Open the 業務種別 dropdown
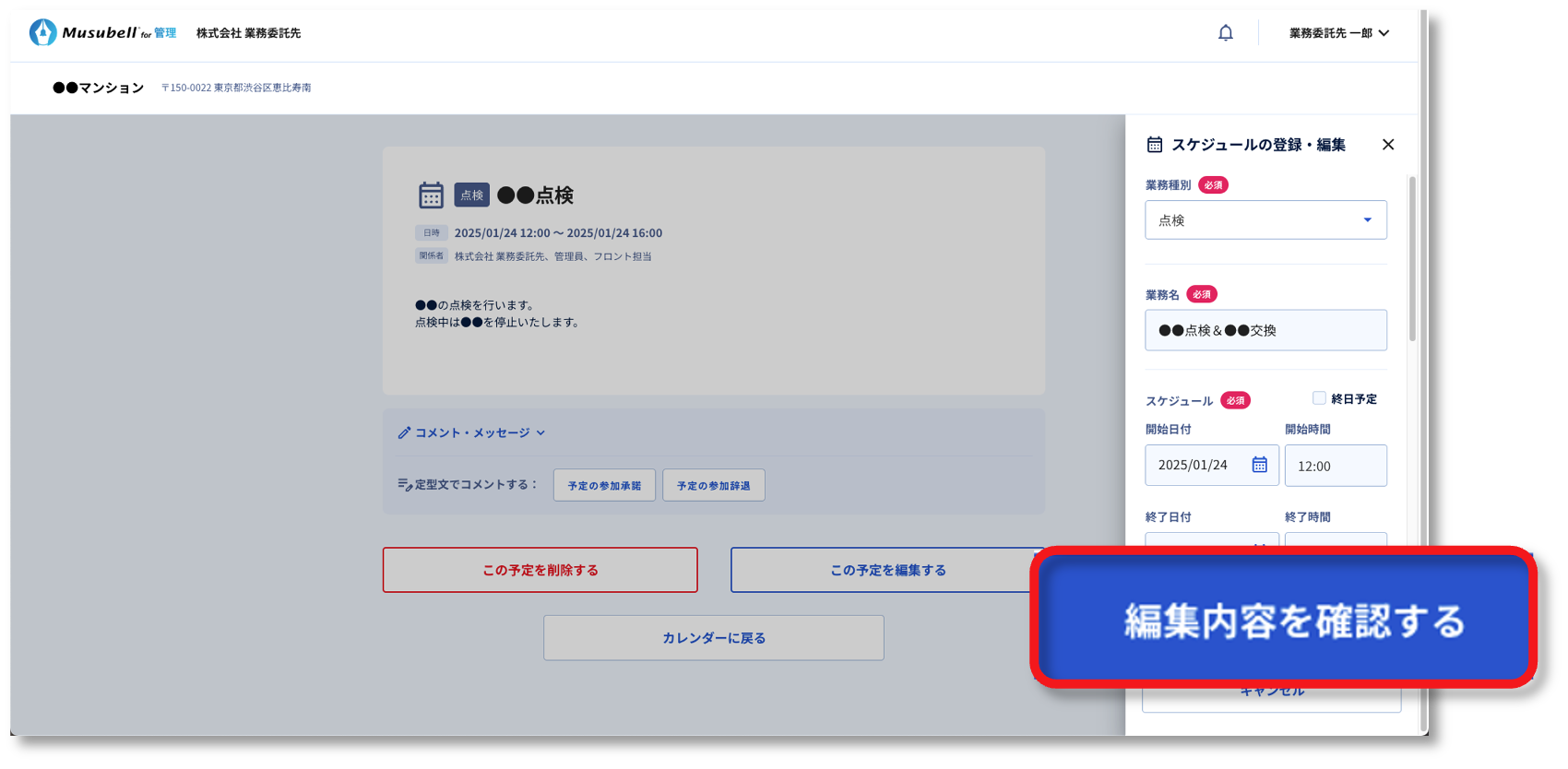The width and height of the screenshot is (1568, 769). pos(1265,220)
